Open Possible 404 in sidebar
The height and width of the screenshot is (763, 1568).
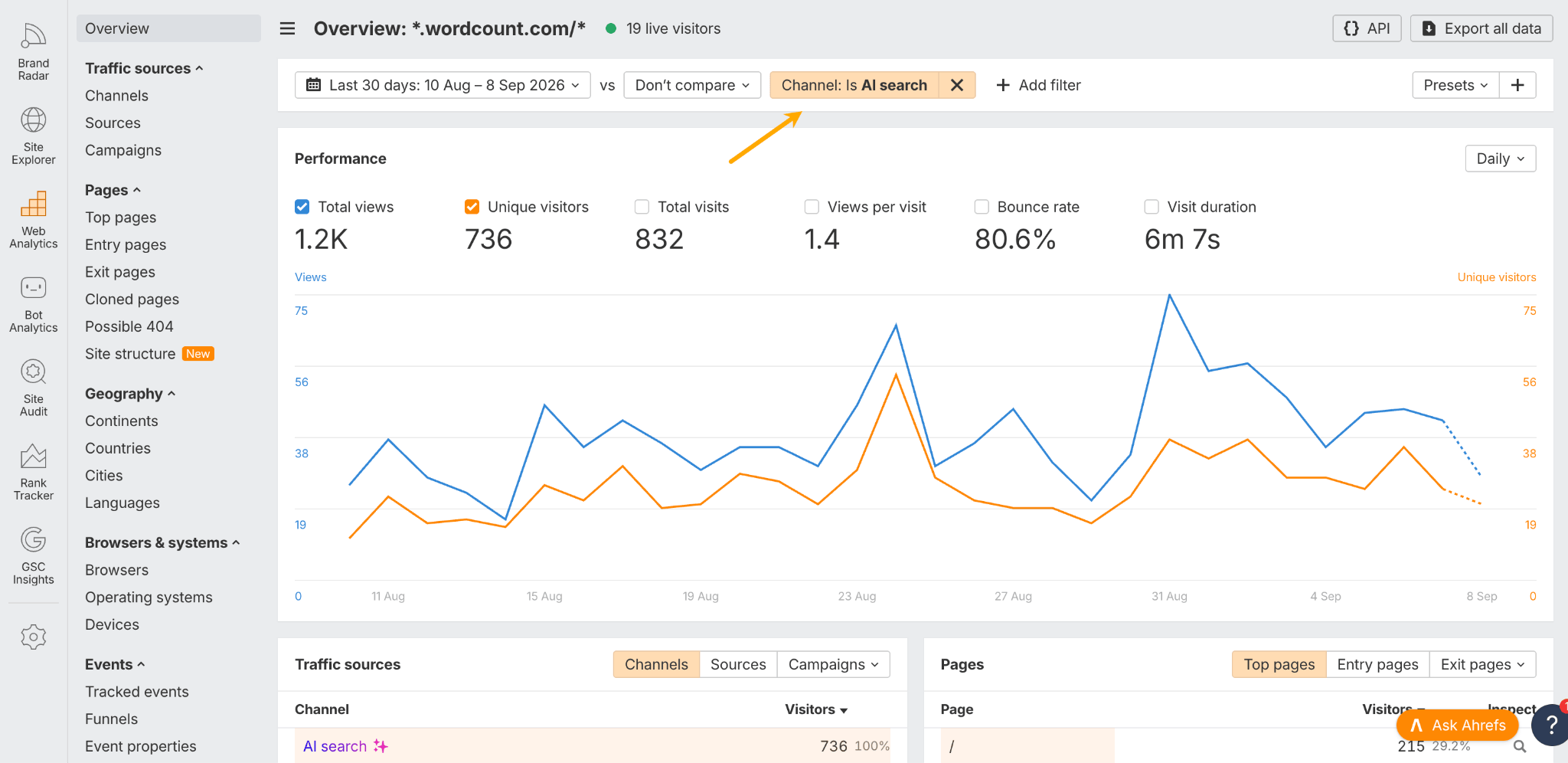[x=129, y=326]
